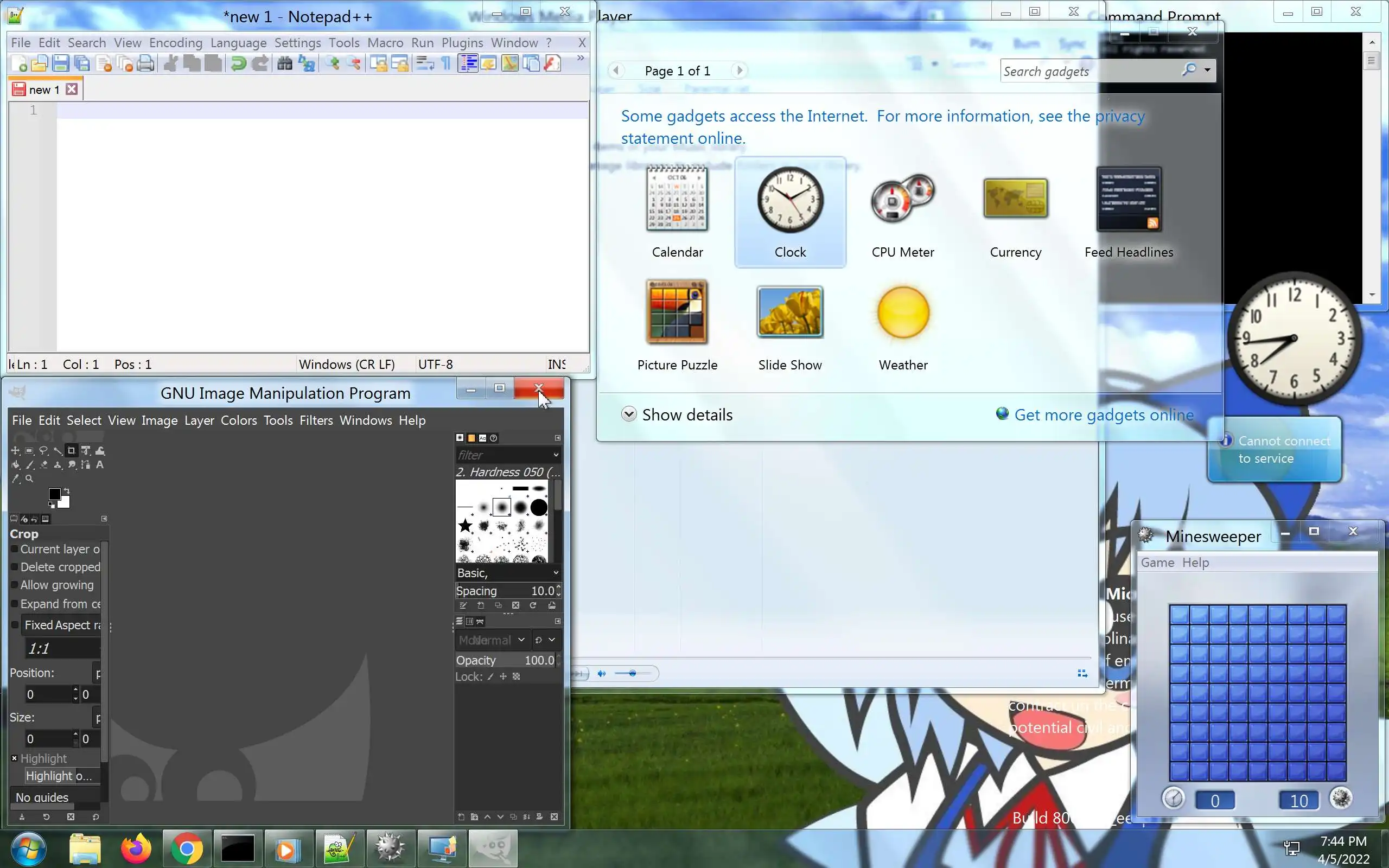The width and height of the screenshot is (1389, 868).
Task: Select the Text tool in GIMP toolbox
Action: (x=99, y=465)
